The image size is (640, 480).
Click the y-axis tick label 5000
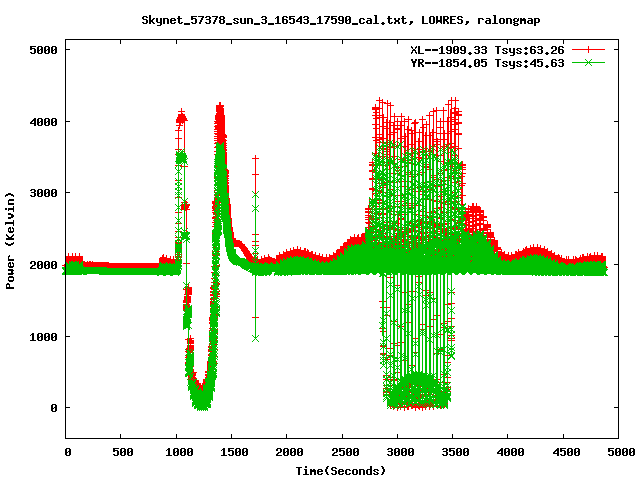(43, 50)
